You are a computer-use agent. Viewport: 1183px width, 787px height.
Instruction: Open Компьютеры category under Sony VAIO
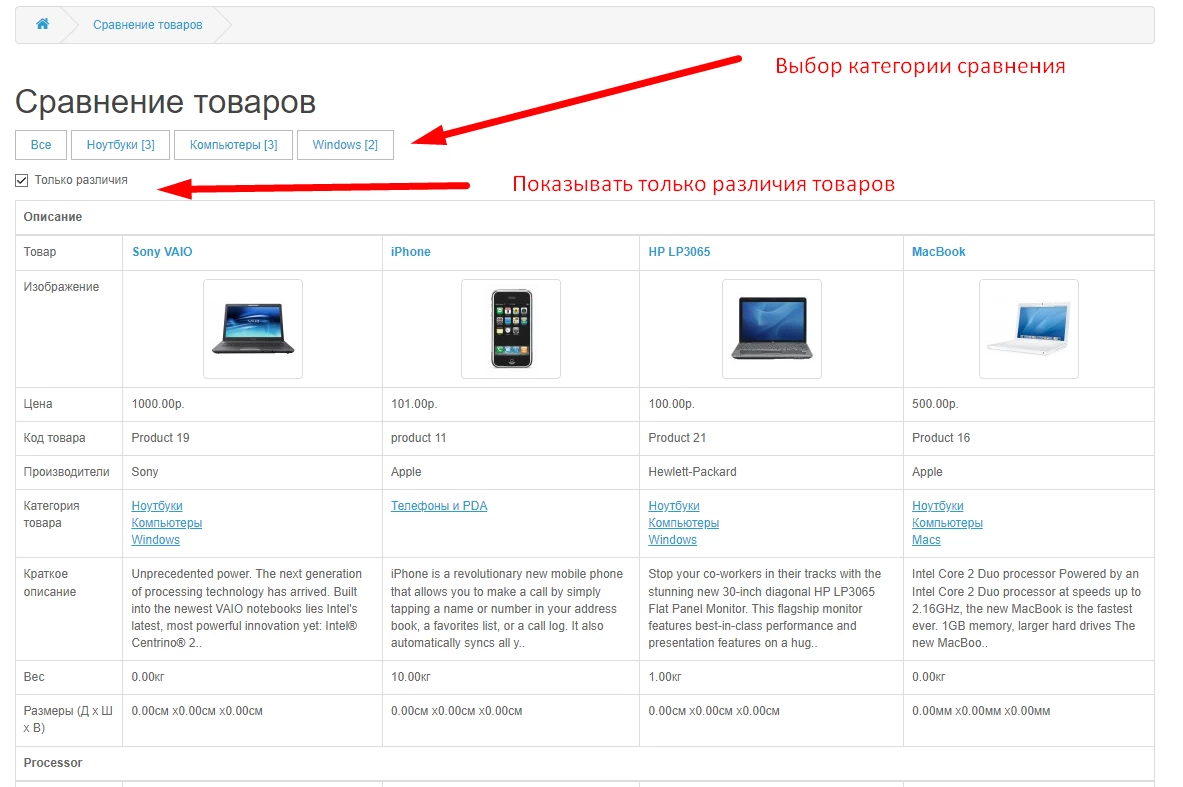(x=167, y=523)
